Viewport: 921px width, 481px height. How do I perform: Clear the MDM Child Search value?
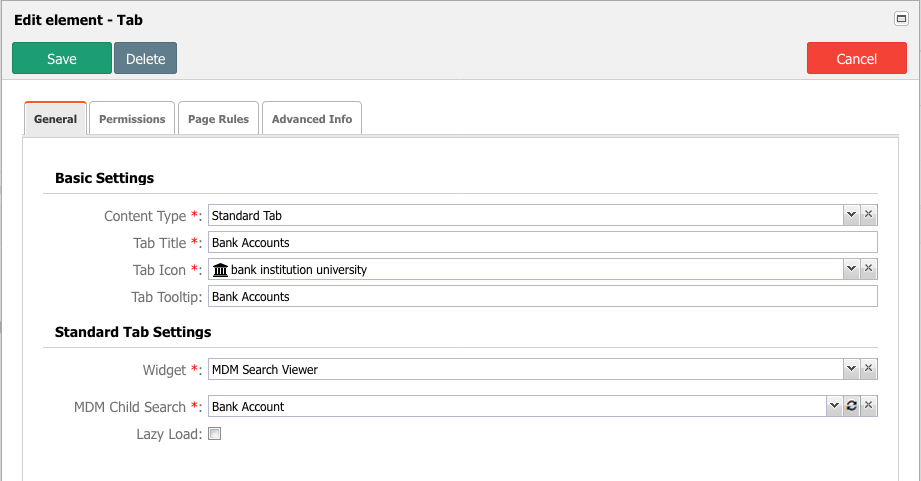click(x=868, y=406)
